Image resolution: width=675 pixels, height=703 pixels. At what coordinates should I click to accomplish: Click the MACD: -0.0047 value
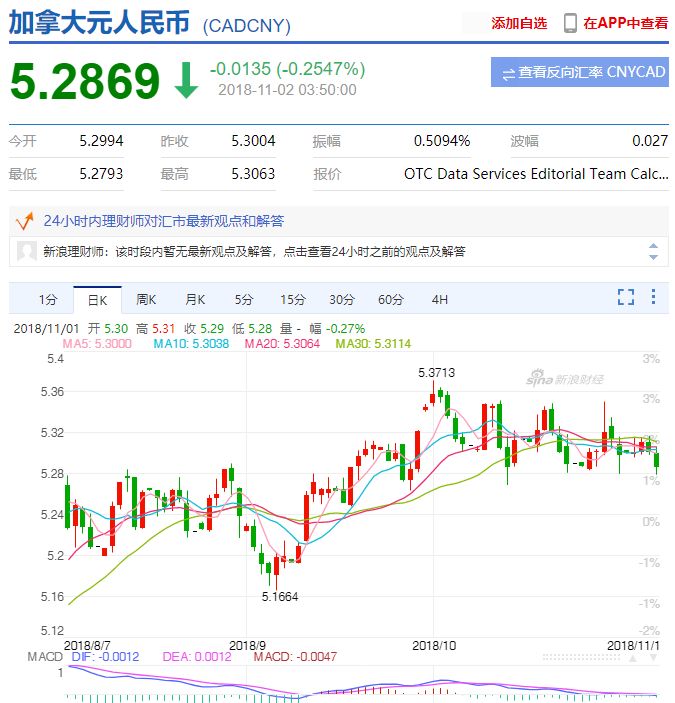(x=295, y=657)
